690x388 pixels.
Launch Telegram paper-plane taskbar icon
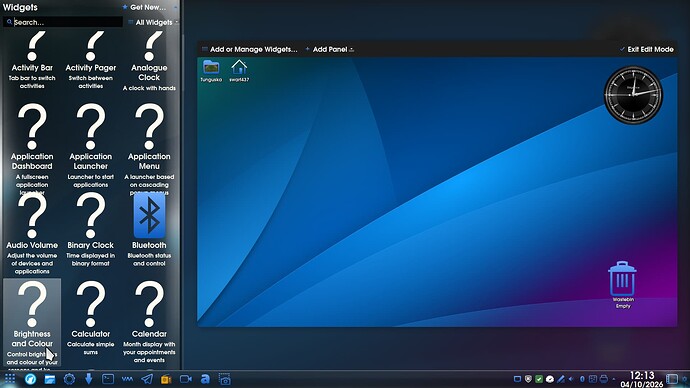click(x=147, y=379)
